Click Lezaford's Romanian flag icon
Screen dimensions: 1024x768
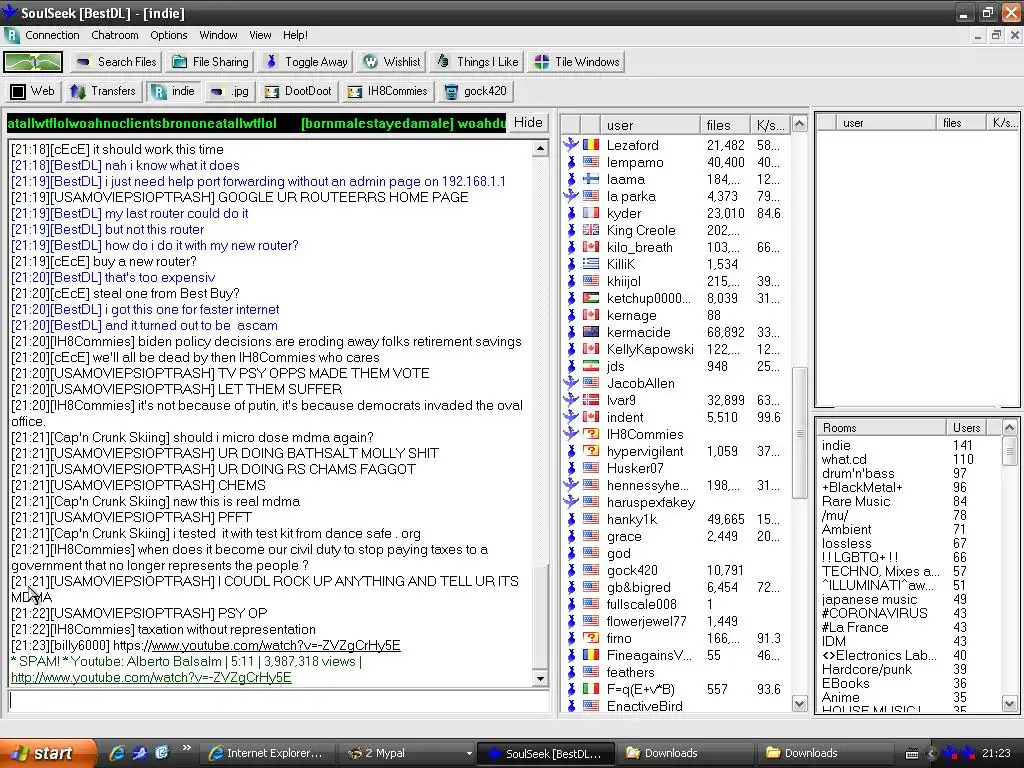591,145
